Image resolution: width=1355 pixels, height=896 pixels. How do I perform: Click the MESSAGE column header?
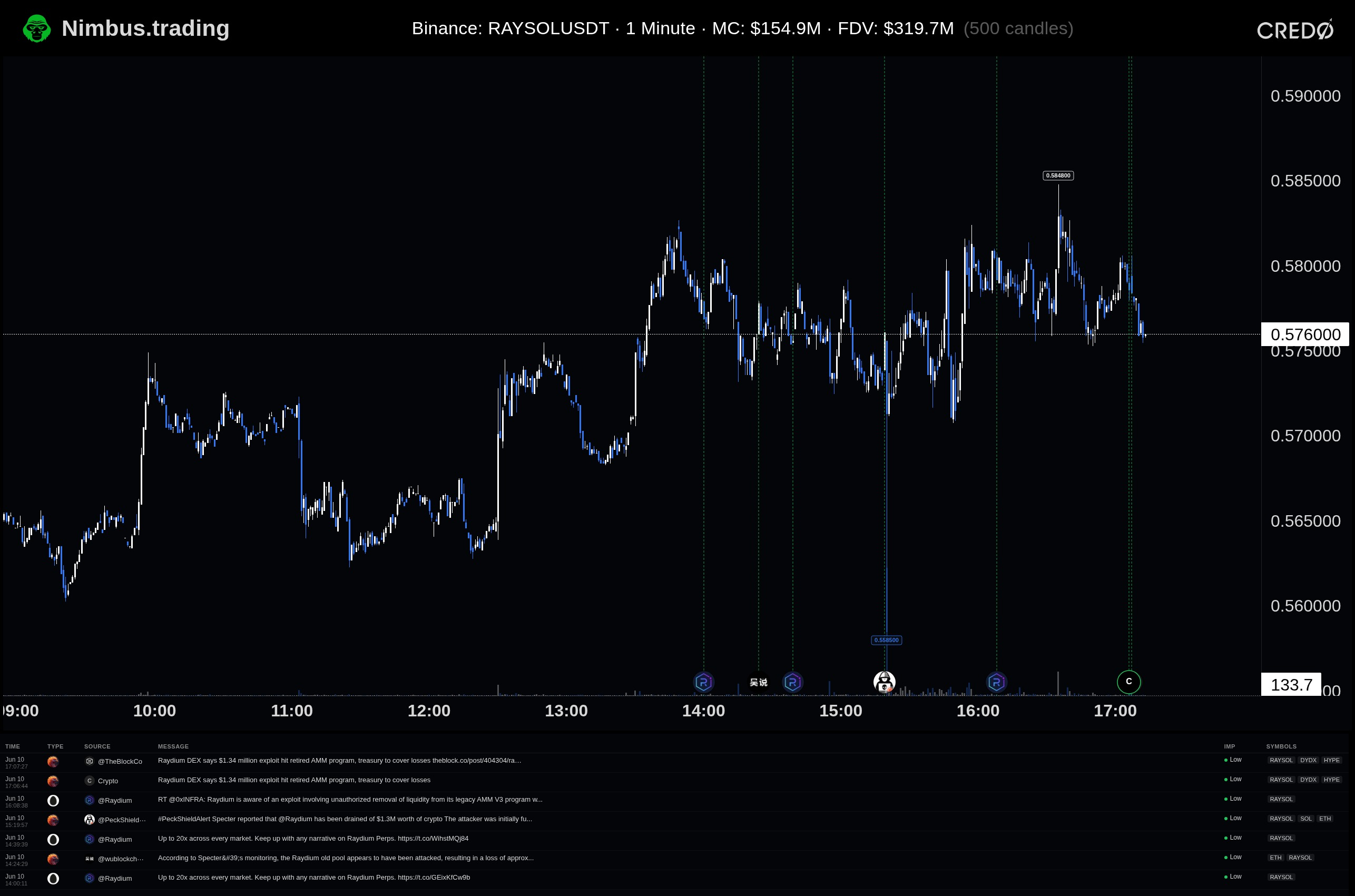pyautogui.click(x=173, y=746)
